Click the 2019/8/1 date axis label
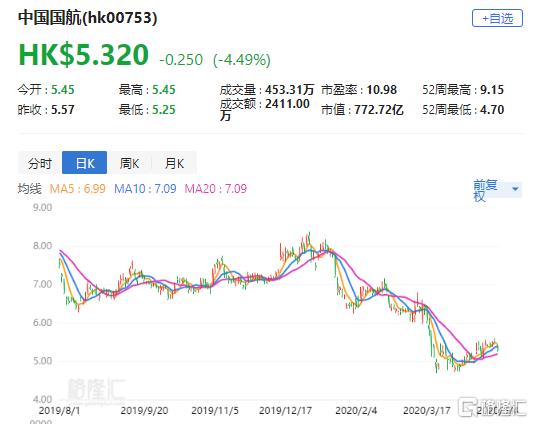Screen dimensions: 533x424 coord(59,410)
